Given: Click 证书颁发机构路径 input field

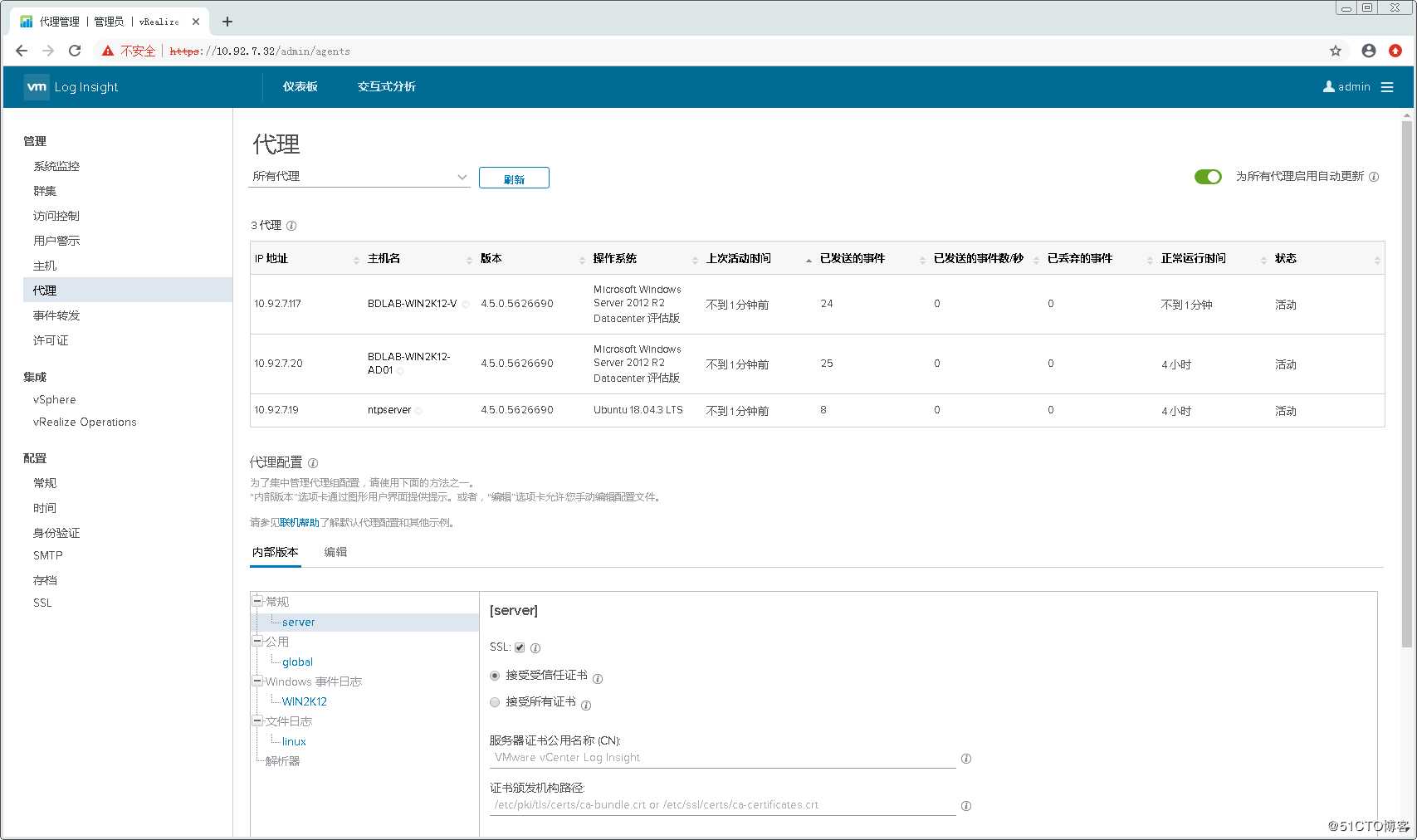Looking at the screenshot, I should click(x=723, y=805).
